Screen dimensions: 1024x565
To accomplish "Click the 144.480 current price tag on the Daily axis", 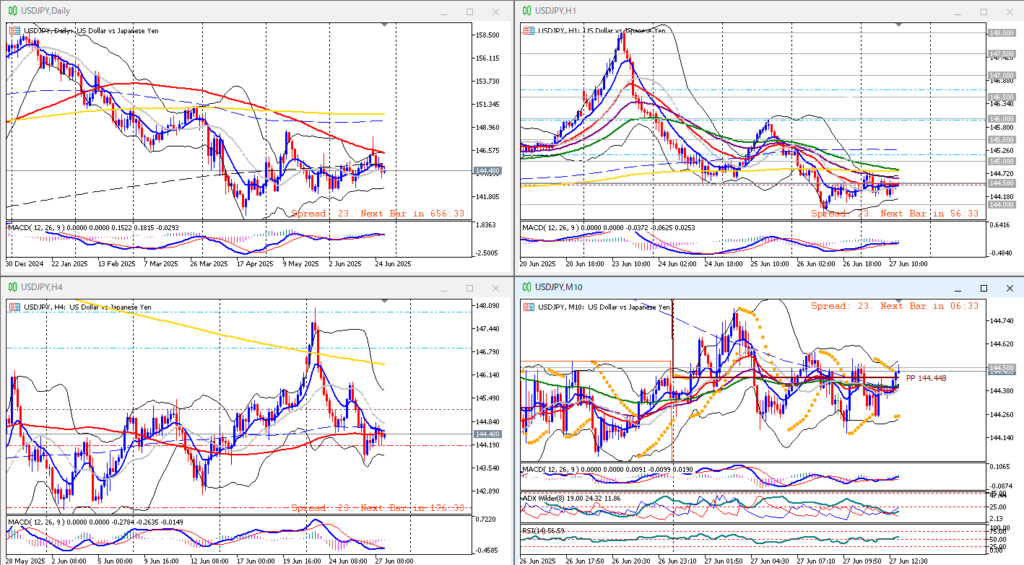I will click(x=488, y=171).
